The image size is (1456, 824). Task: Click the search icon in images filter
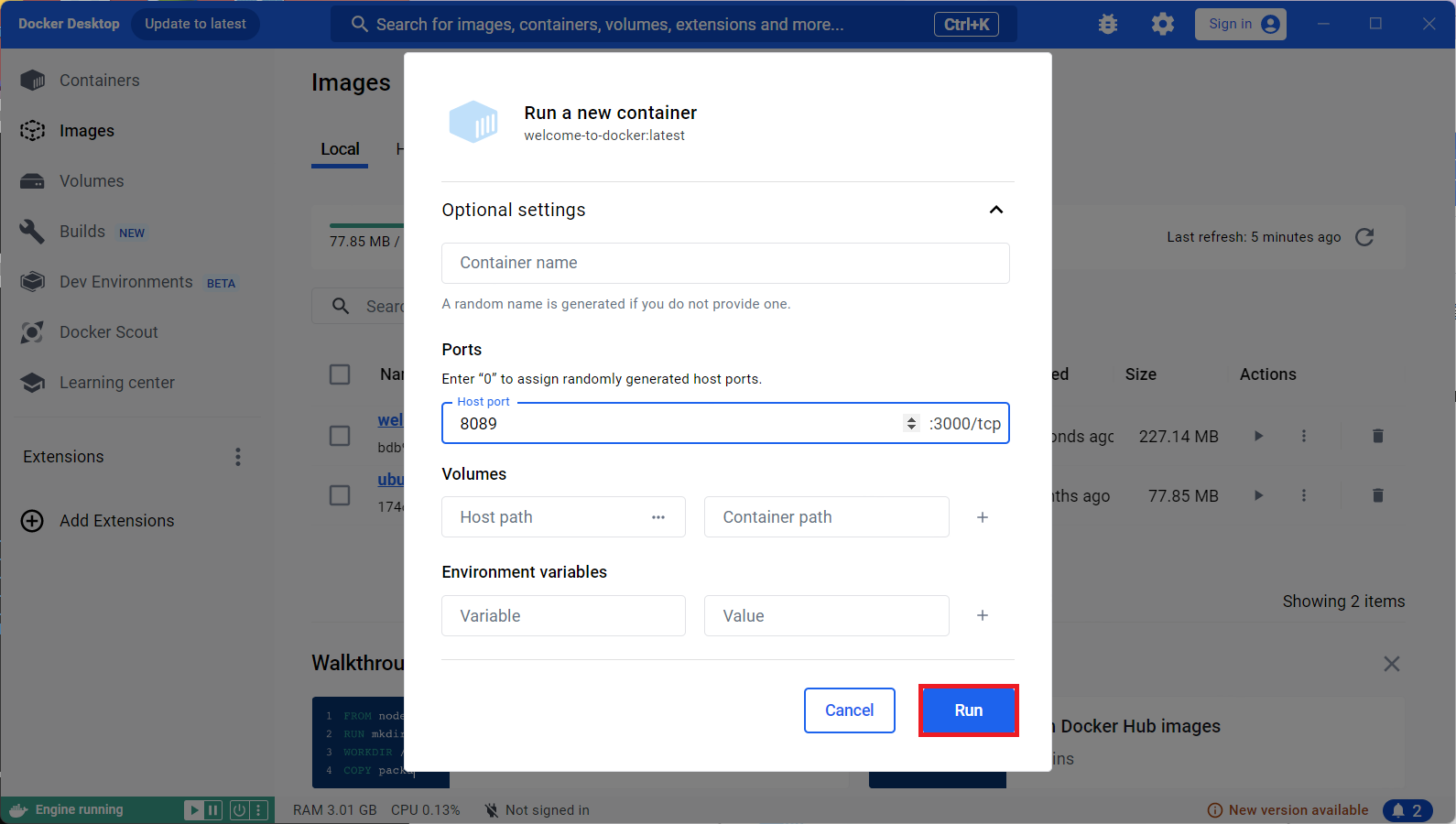click(x=341, y=307)
